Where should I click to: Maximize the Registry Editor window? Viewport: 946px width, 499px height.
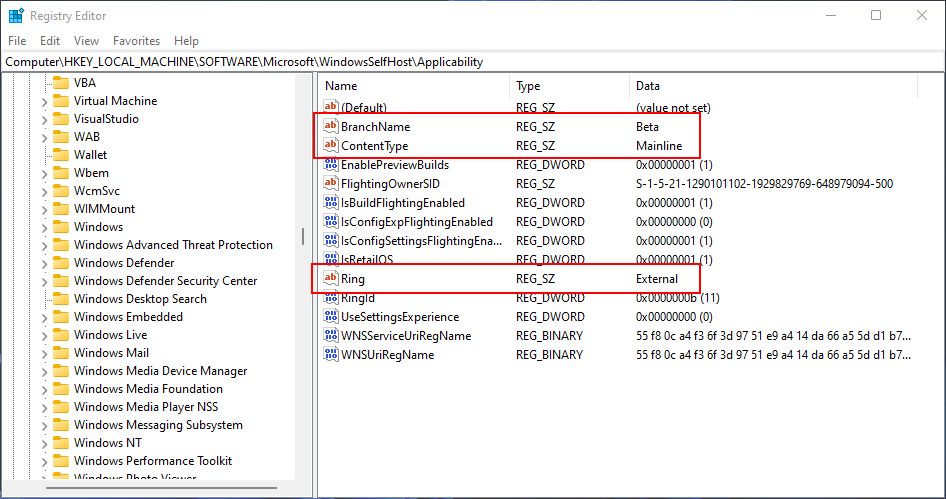click(x=876, y=15)
